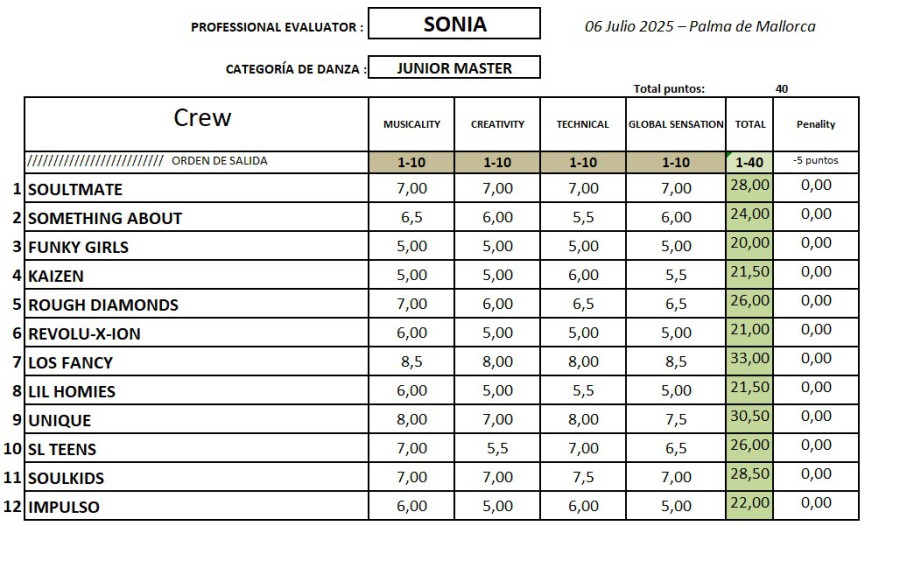Select the -5 puntos penalty cell

815,160
